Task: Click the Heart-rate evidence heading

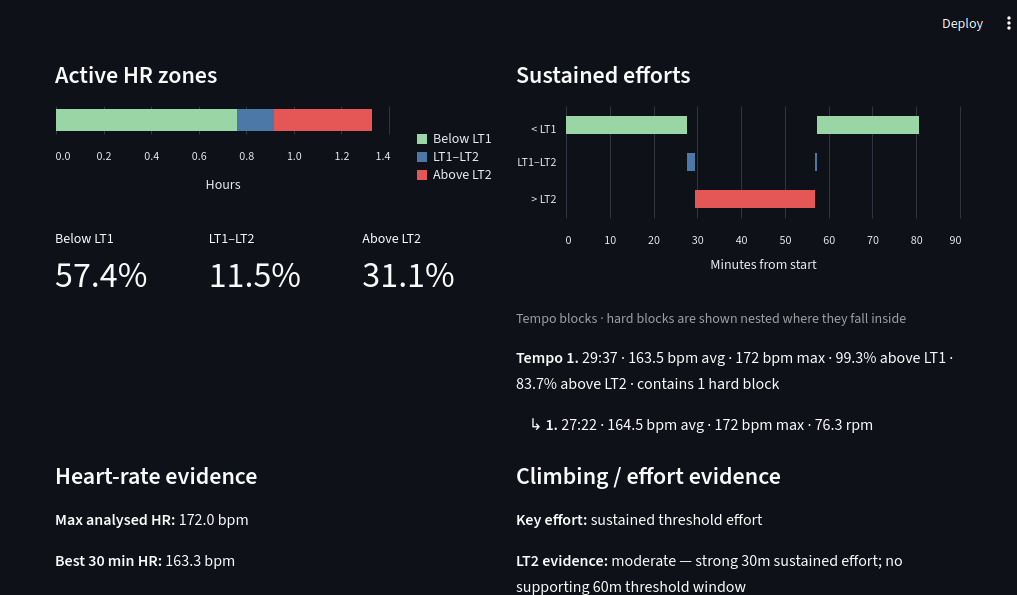Action: click(156, 476)
